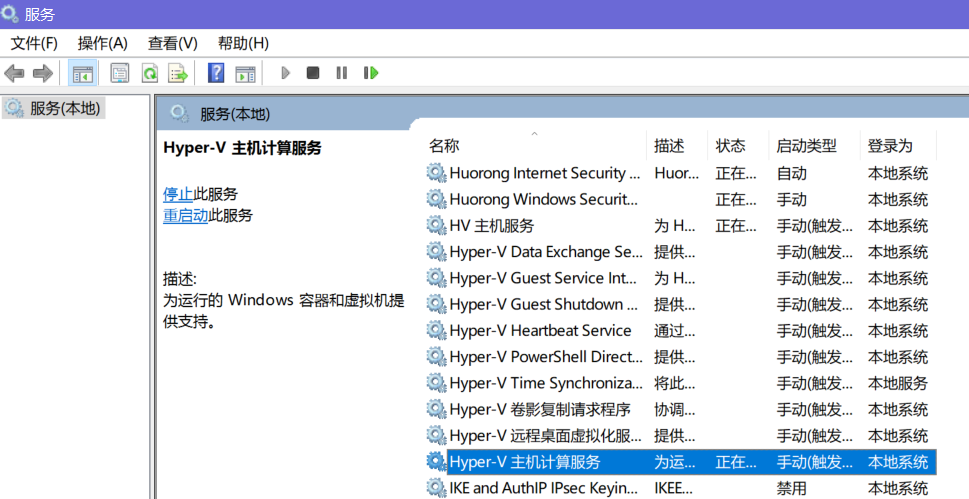Viewport: 969px width, 499px height.
Task: Select the Hyper-V Data Exchange Se... service name
Action: point(546,252)
